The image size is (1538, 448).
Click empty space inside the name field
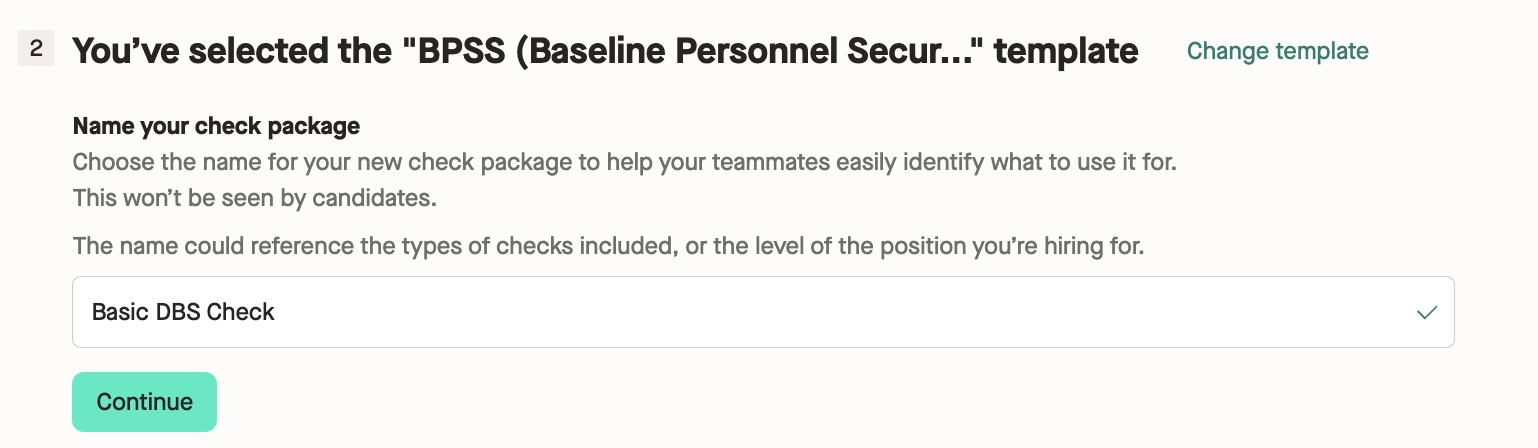(800, 312)
